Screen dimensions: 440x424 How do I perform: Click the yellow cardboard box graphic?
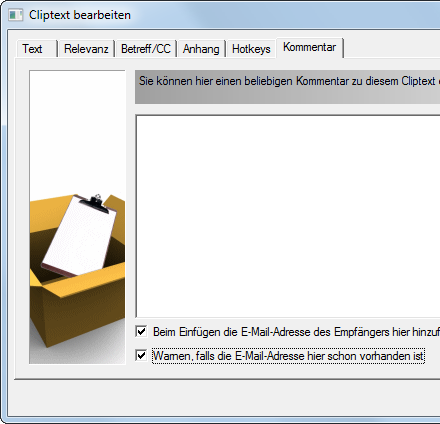pyautogui.click(x=77, y=272)
